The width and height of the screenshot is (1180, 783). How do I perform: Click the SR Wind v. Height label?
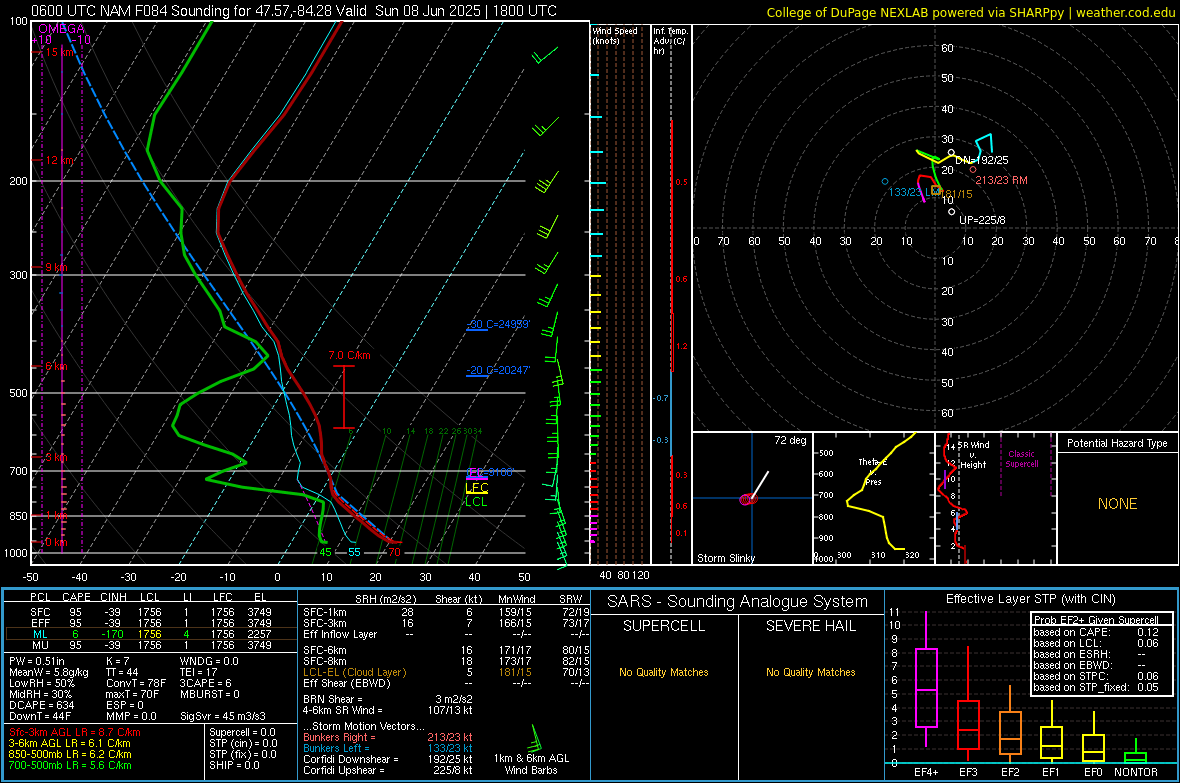click(x=973, y=455)
